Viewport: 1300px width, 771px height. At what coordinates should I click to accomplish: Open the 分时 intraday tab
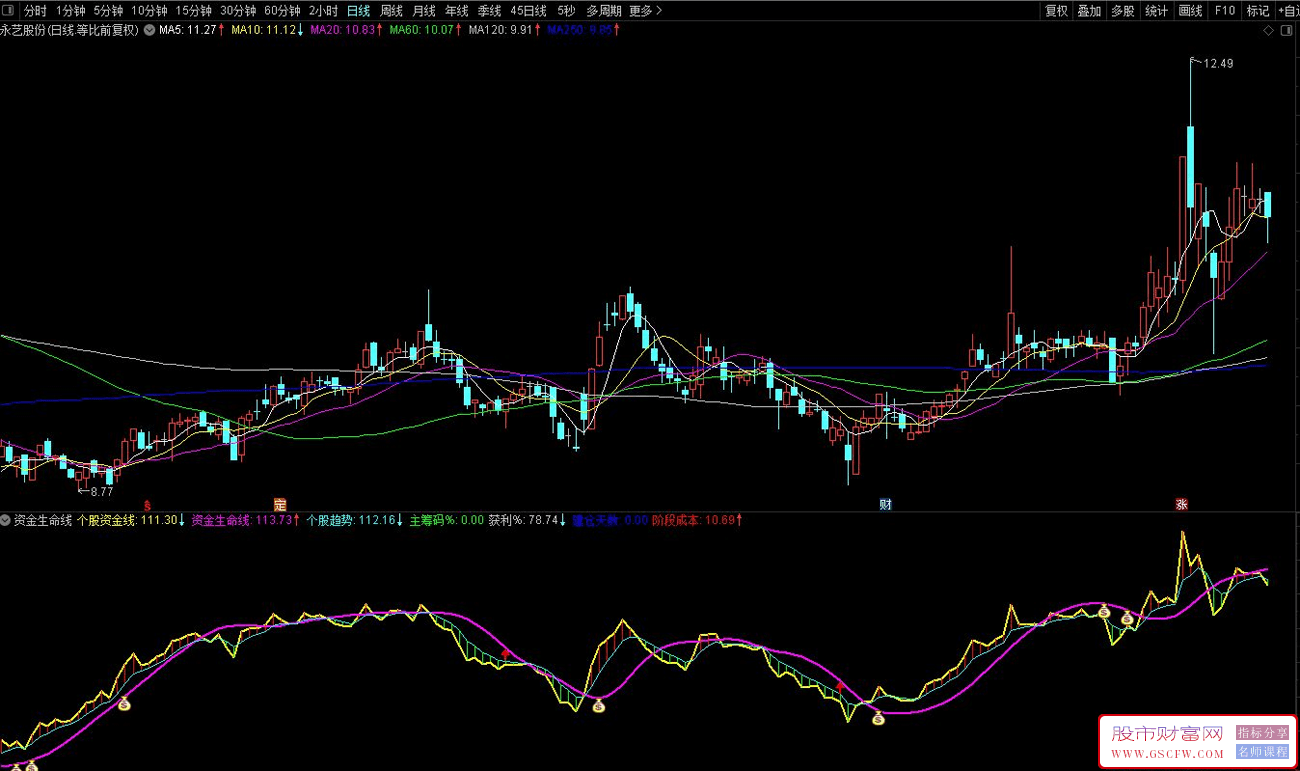pyautogui.click(x=35, y=11)
